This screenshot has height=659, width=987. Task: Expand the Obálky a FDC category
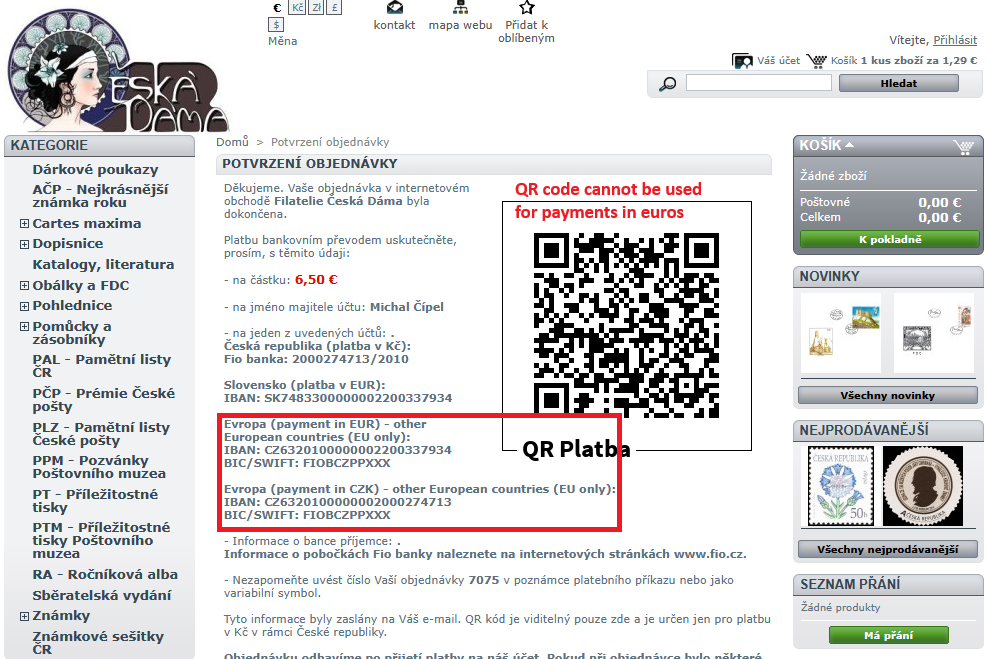pyautogui.click(x=24, y=286)
